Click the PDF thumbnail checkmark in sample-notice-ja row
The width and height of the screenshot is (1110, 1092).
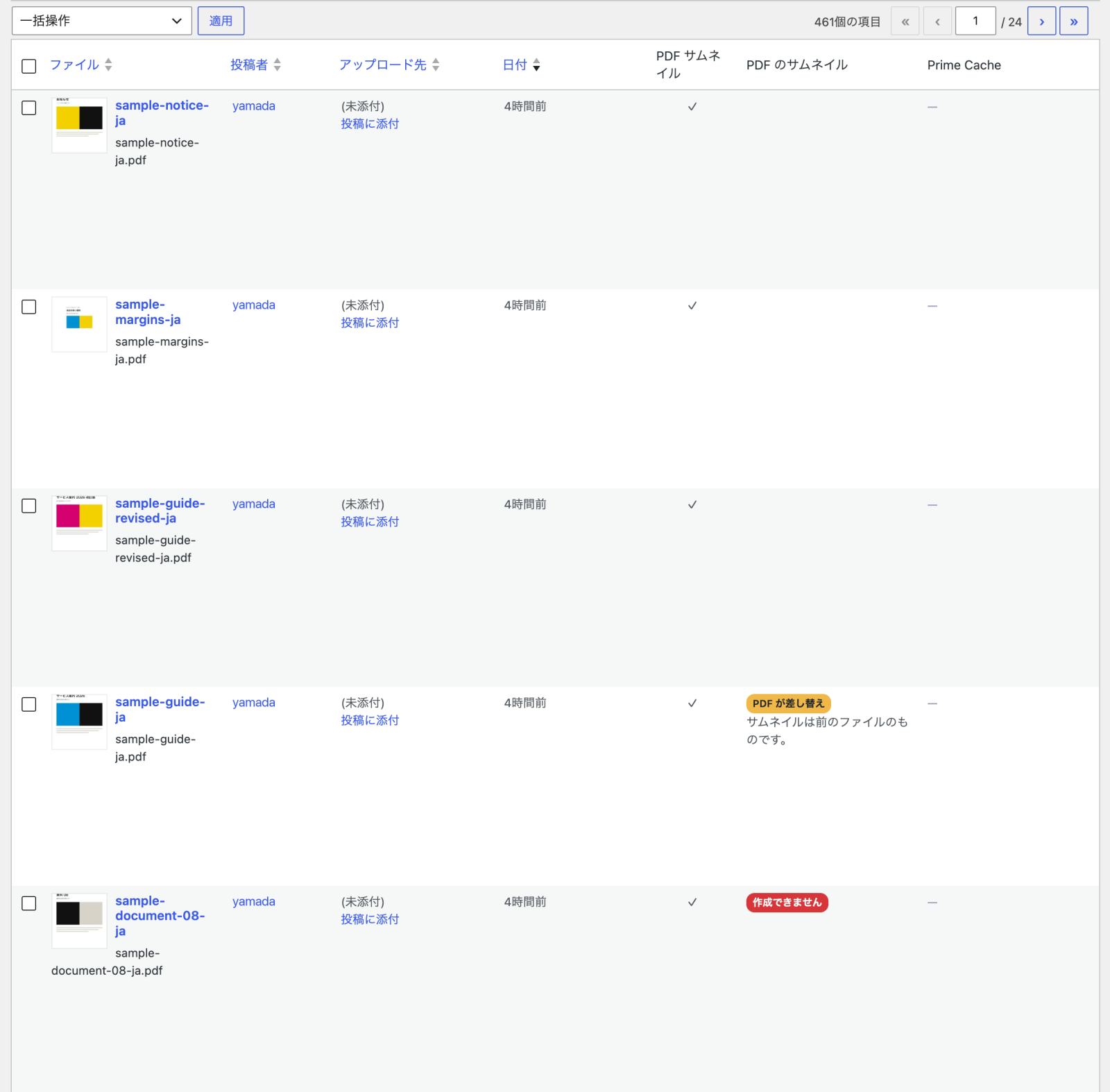point(692,107)
